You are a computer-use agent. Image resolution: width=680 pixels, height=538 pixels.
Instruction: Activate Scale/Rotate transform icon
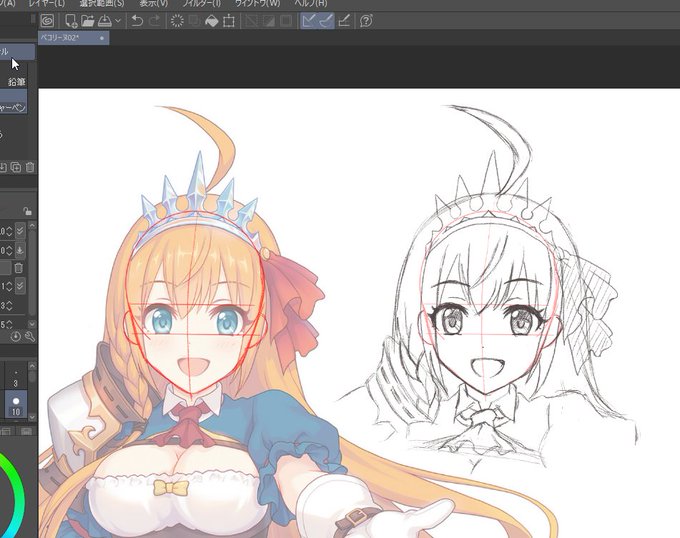pos(229,20)
